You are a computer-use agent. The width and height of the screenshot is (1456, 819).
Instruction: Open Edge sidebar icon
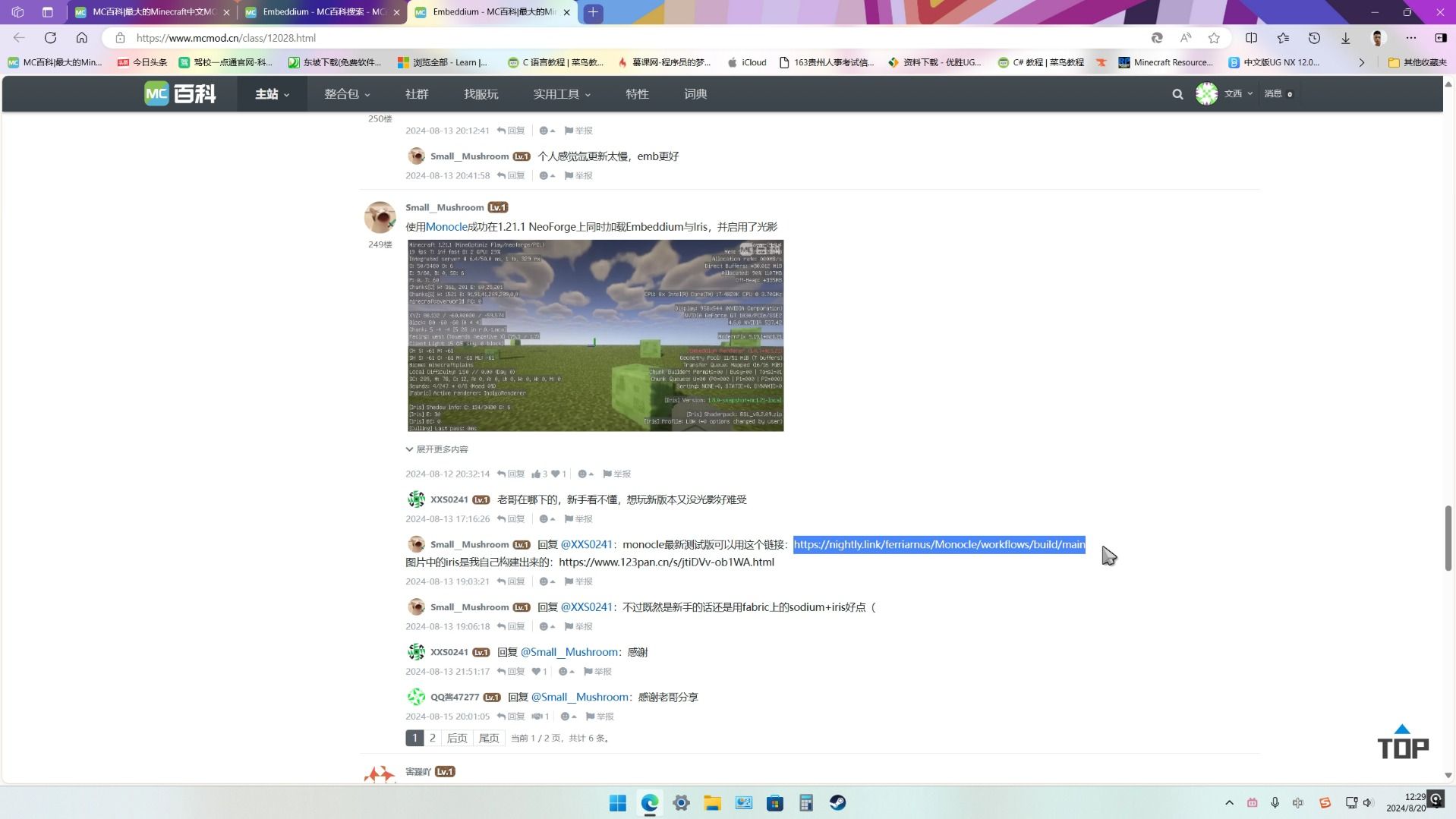coord(1440,38)
